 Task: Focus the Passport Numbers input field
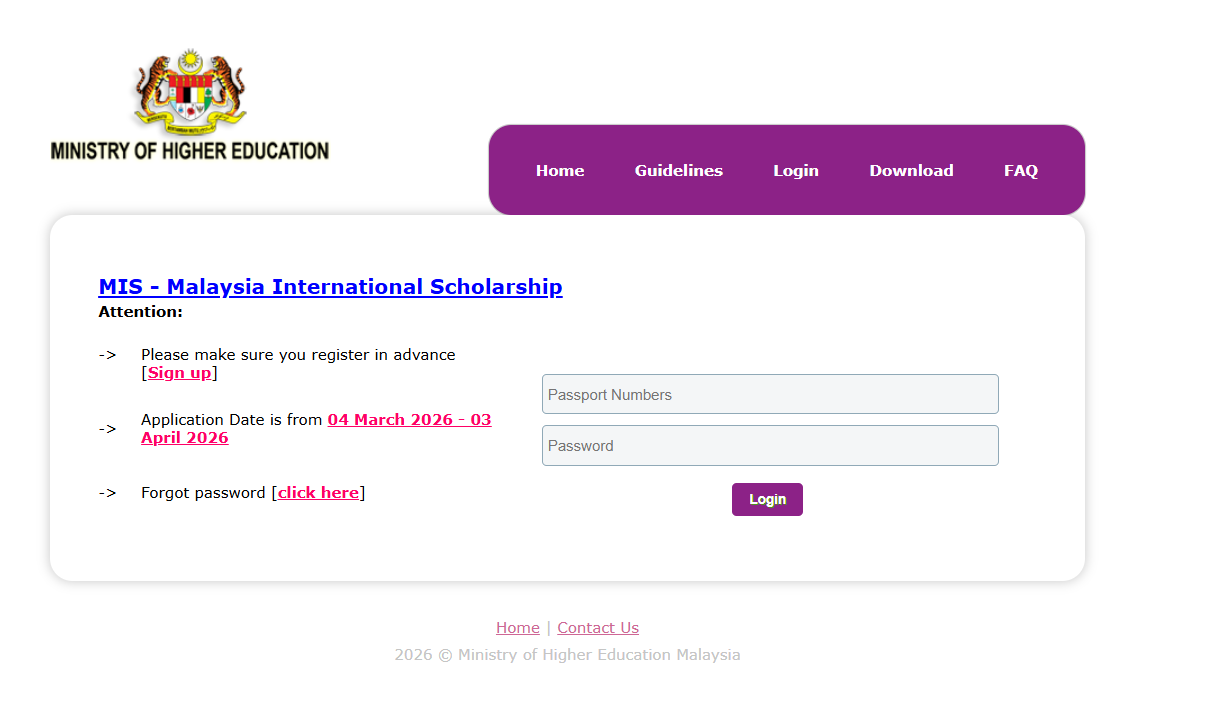pos(770,394)
